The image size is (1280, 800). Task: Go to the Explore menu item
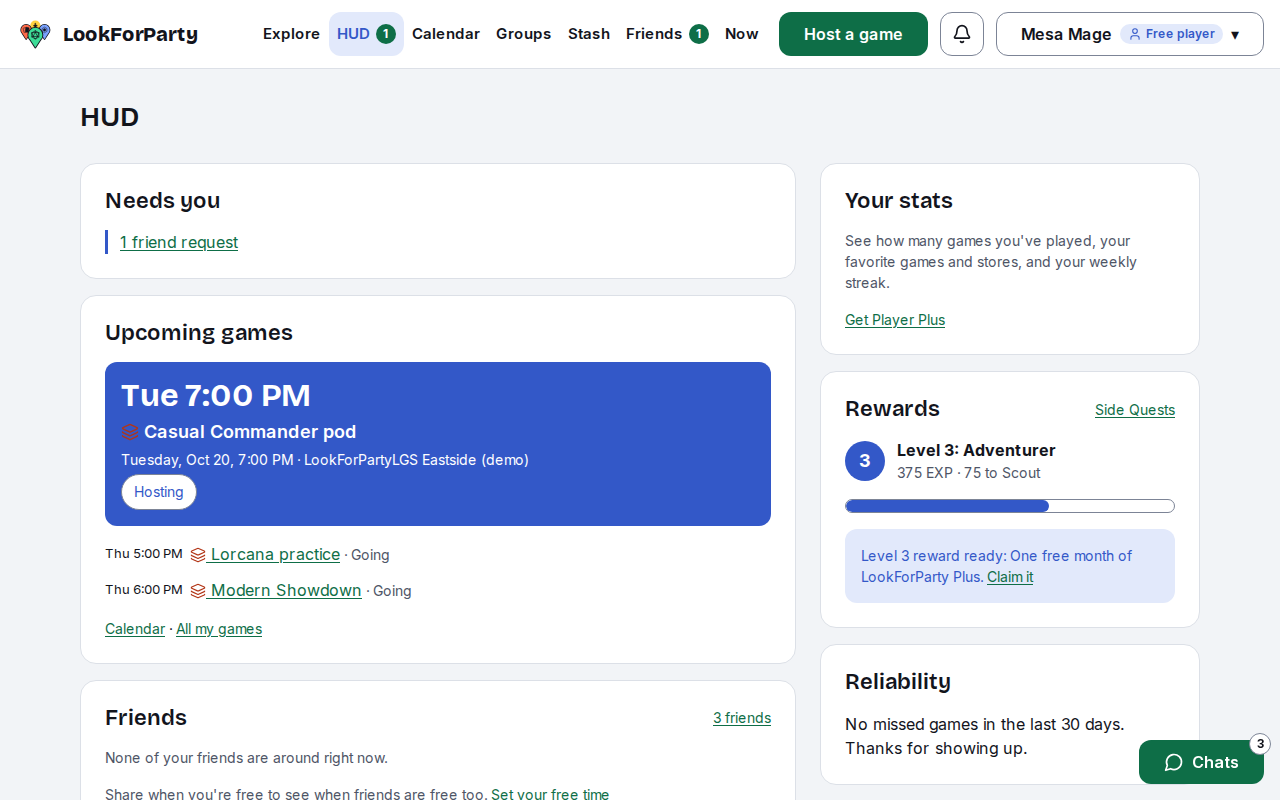click(291, 34)
